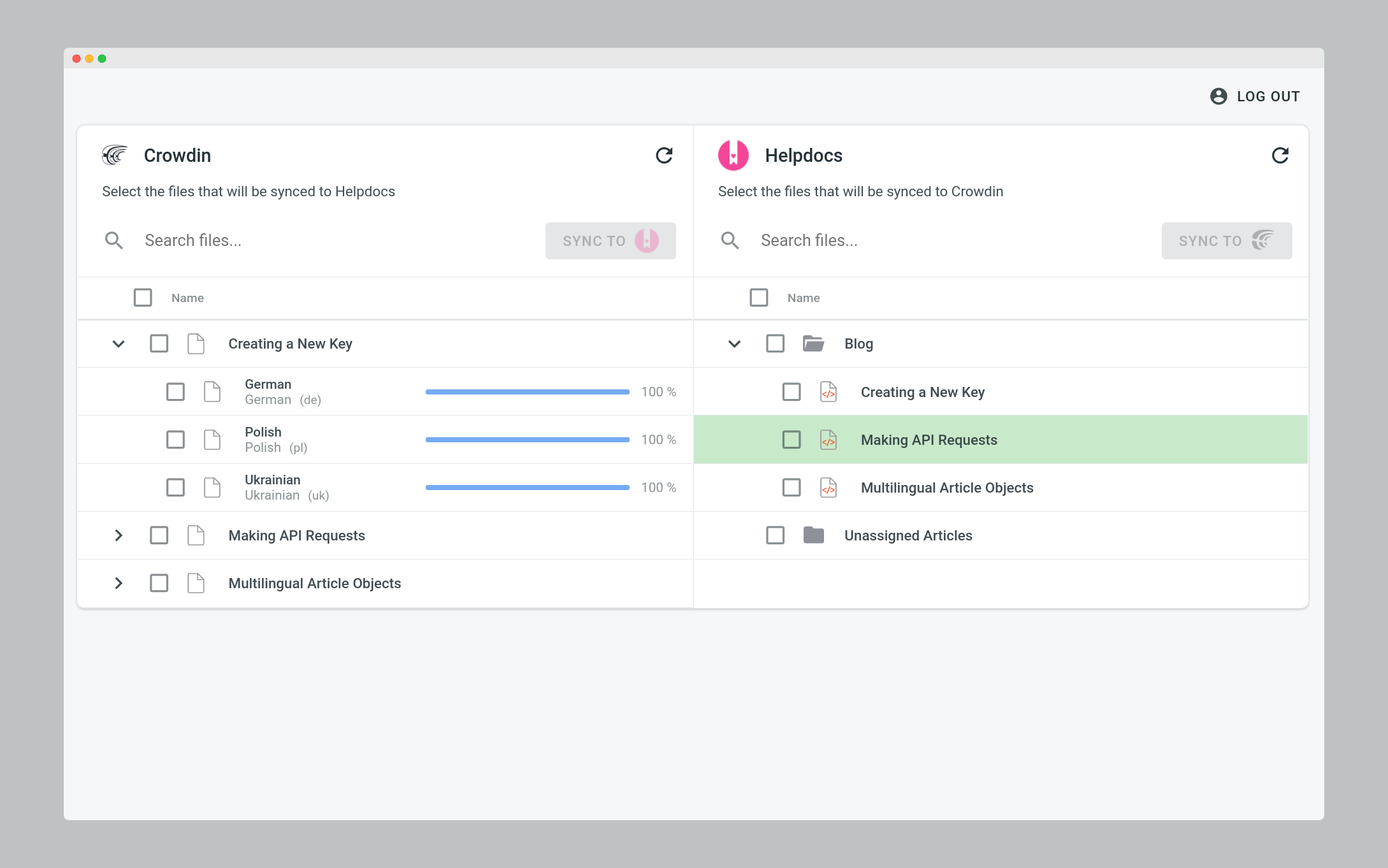This screenshot has height=868, width=1388.
Task: Click the 100 % value on German row
Action: (659, 392)
